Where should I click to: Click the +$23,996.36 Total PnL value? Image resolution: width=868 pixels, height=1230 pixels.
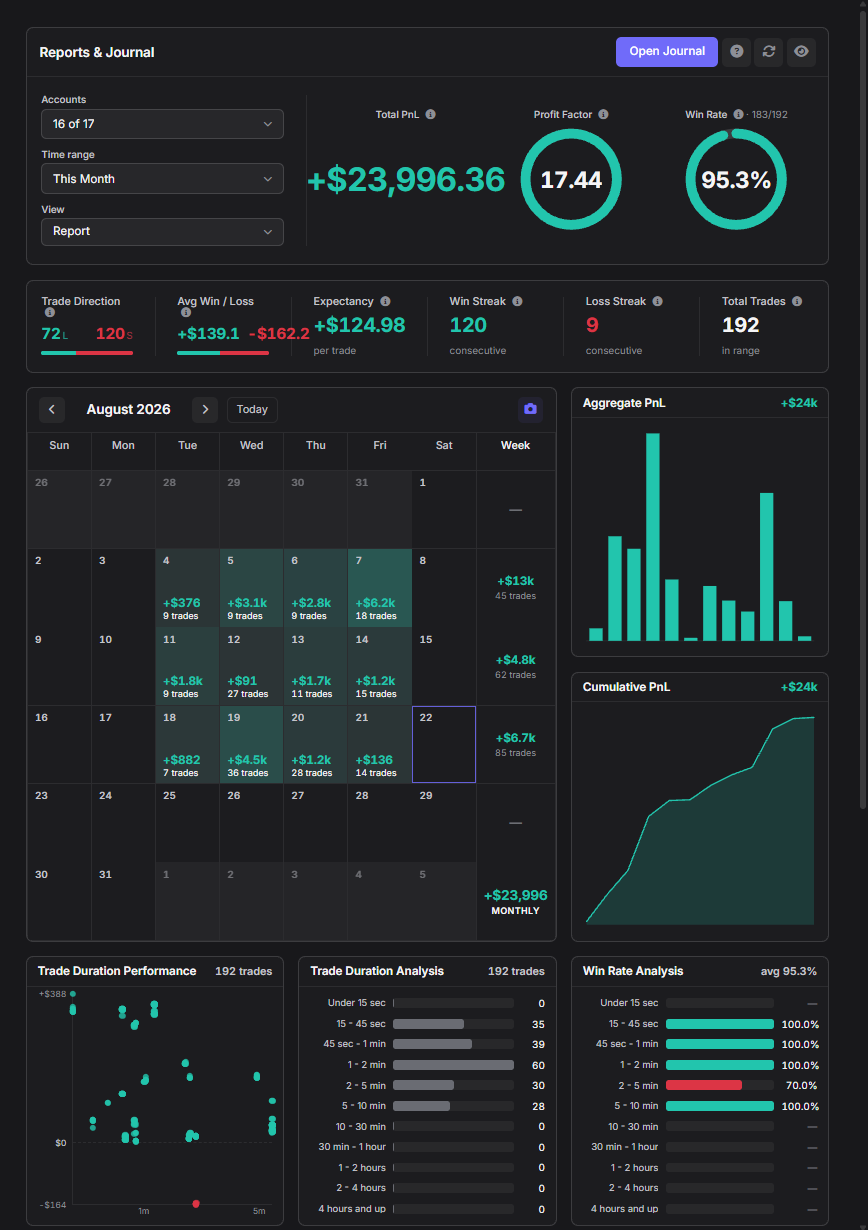(406, 180)
